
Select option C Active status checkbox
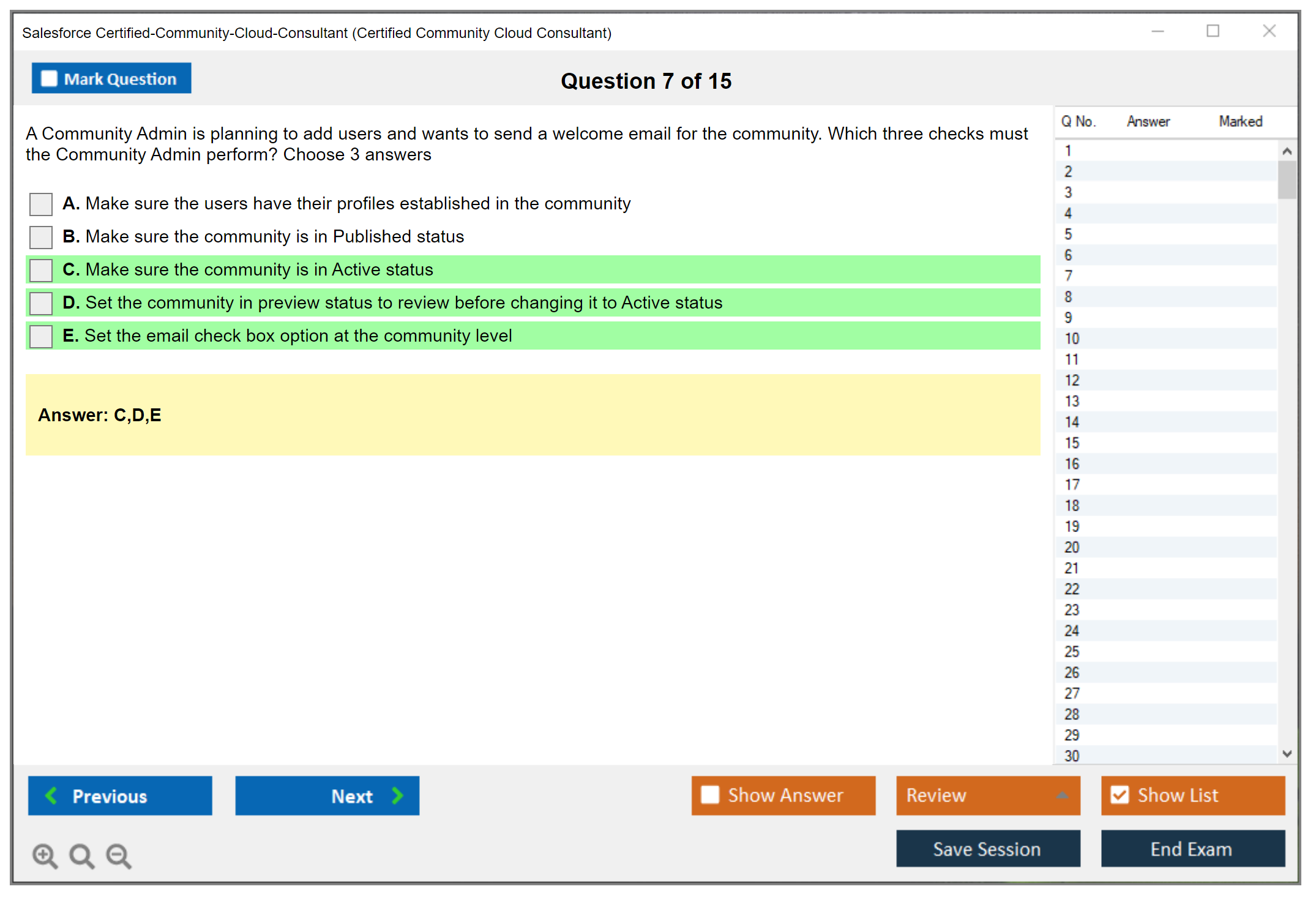pyautogui.click(x=41, y=270)
